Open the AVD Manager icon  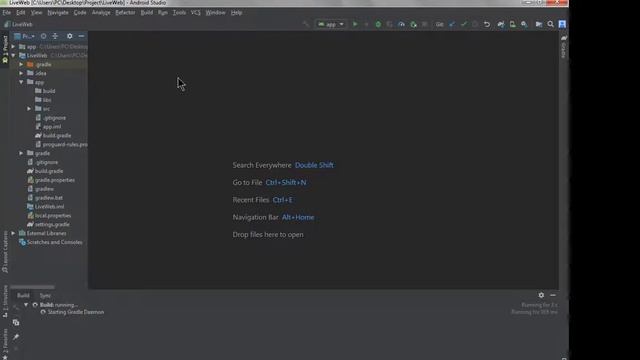click(x=512, y=24)
